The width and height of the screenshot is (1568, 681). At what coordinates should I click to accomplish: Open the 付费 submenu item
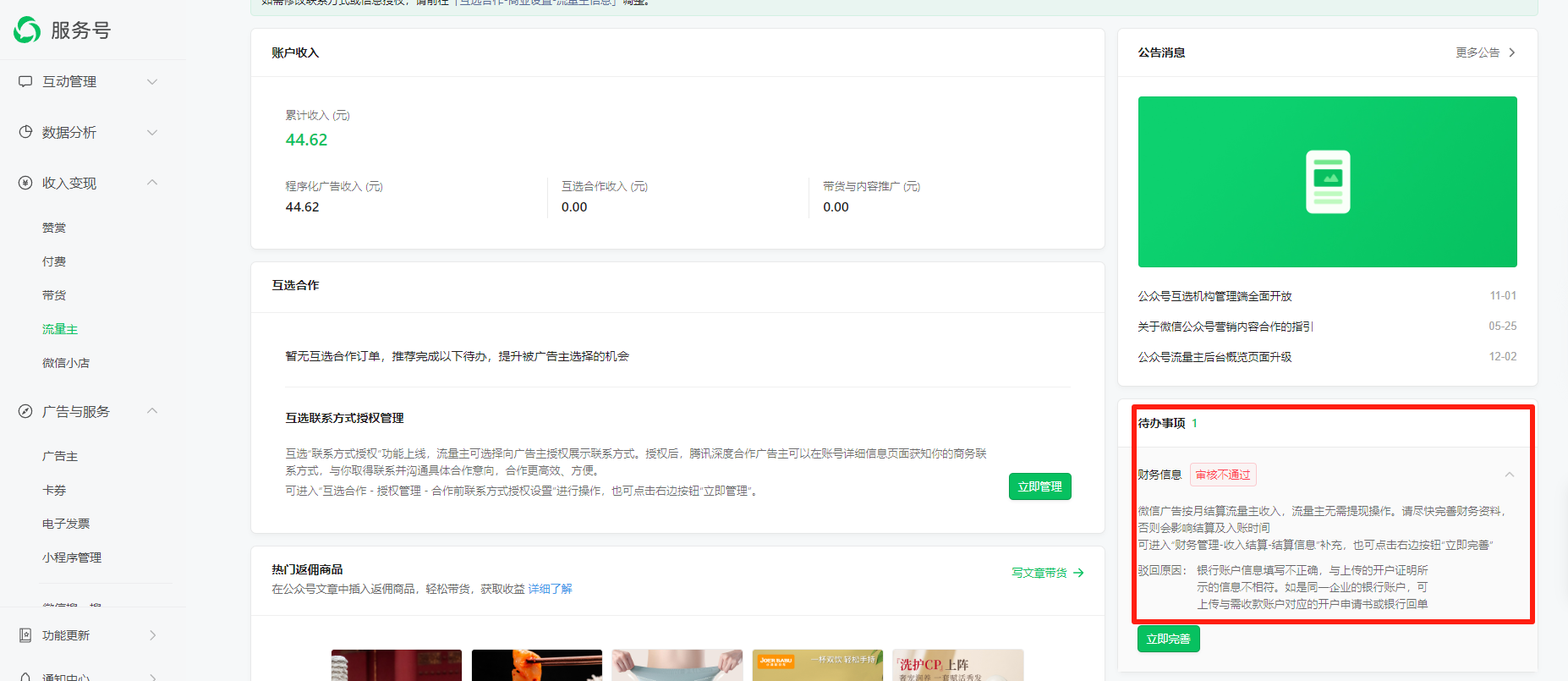54,261
